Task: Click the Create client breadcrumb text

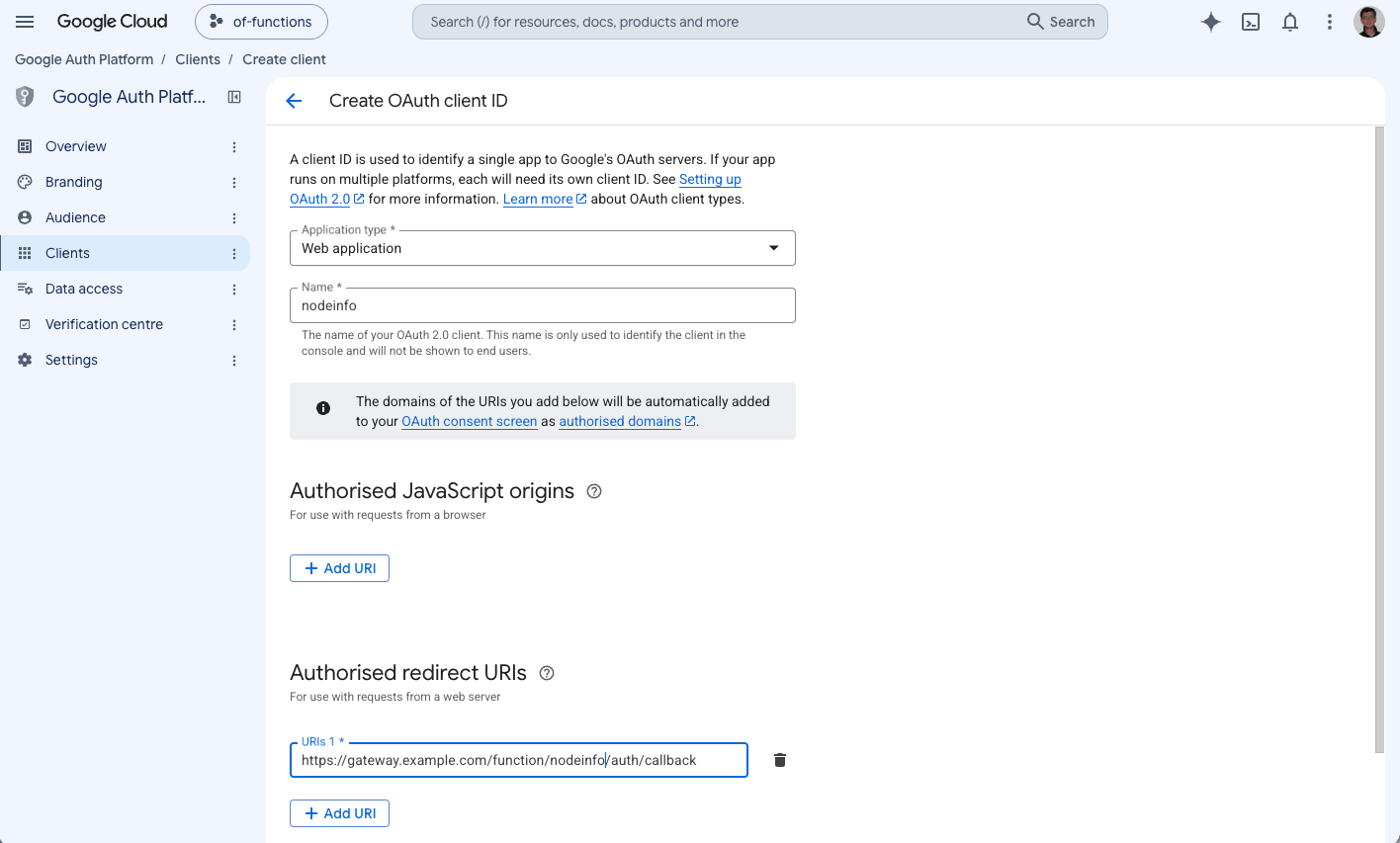Action: point(284,59)
